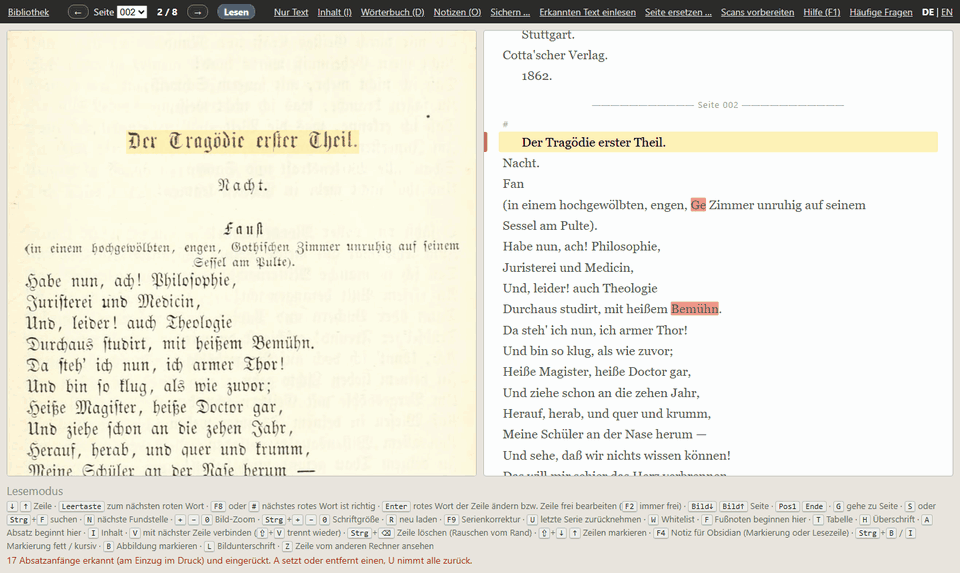Open Häufige Fragen link
This screenshot has width=960, height=573.
(880, 12)
